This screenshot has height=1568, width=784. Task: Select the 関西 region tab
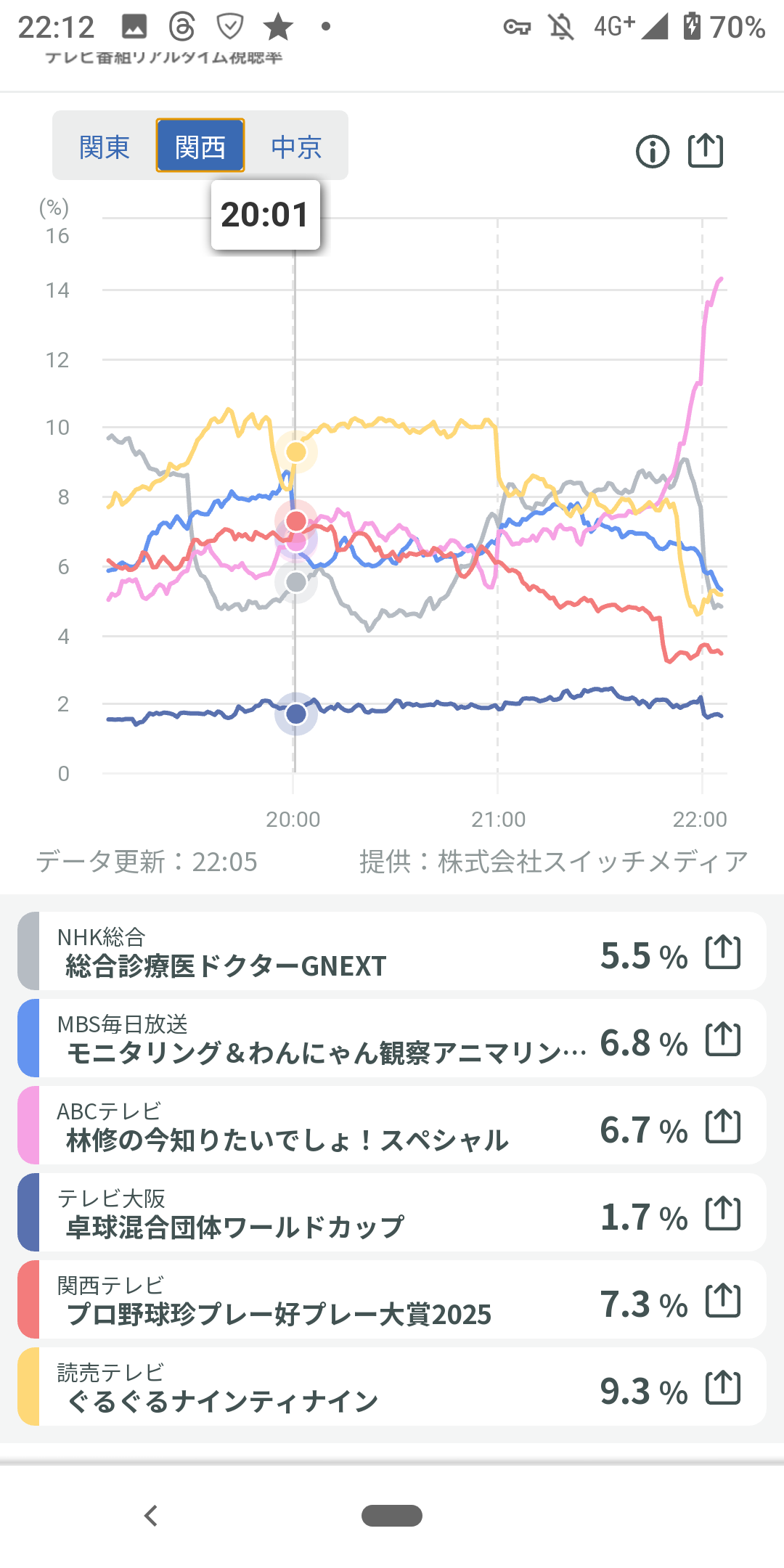tap(200, 147)
